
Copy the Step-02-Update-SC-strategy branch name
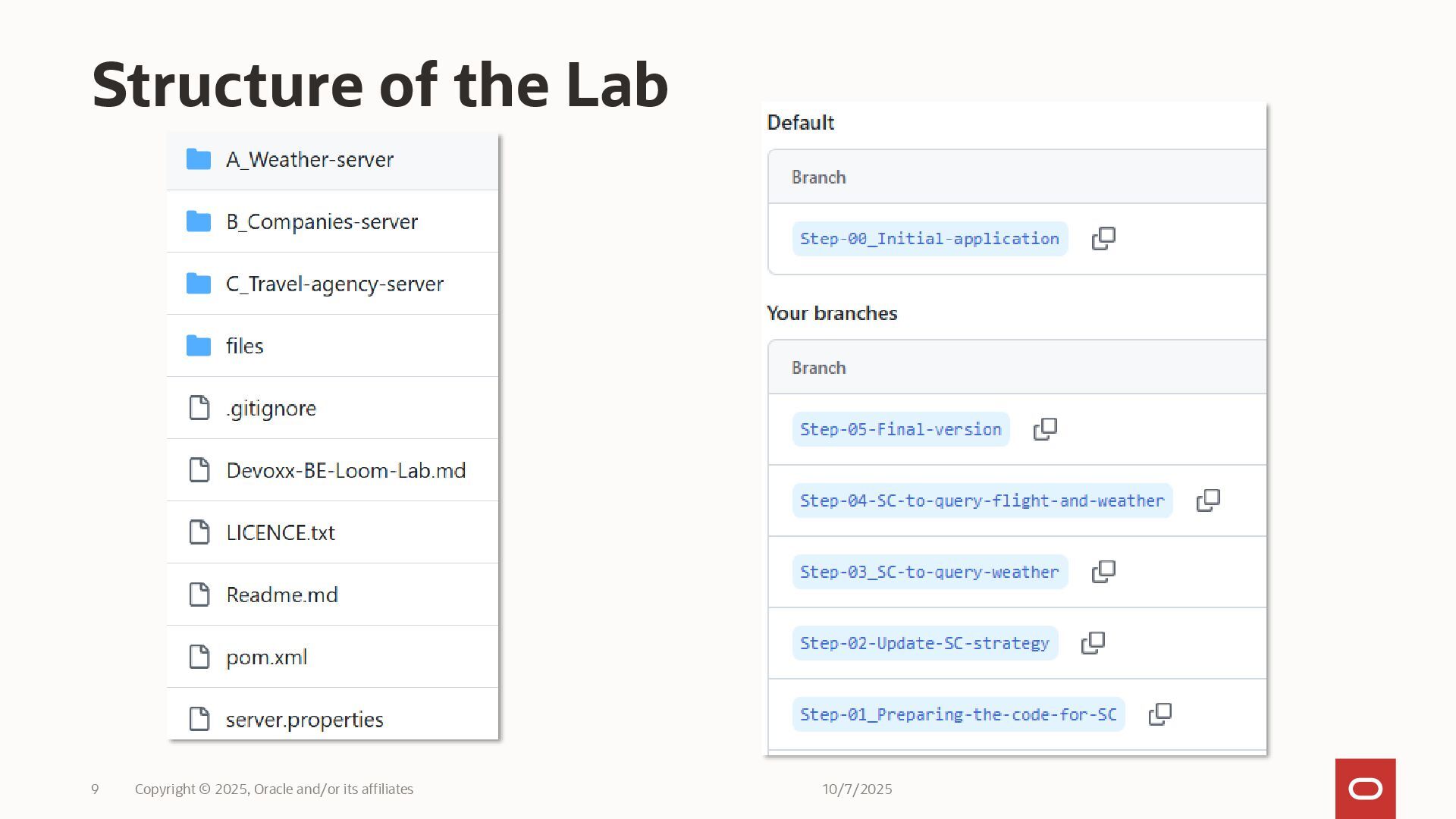[1093, 643]
